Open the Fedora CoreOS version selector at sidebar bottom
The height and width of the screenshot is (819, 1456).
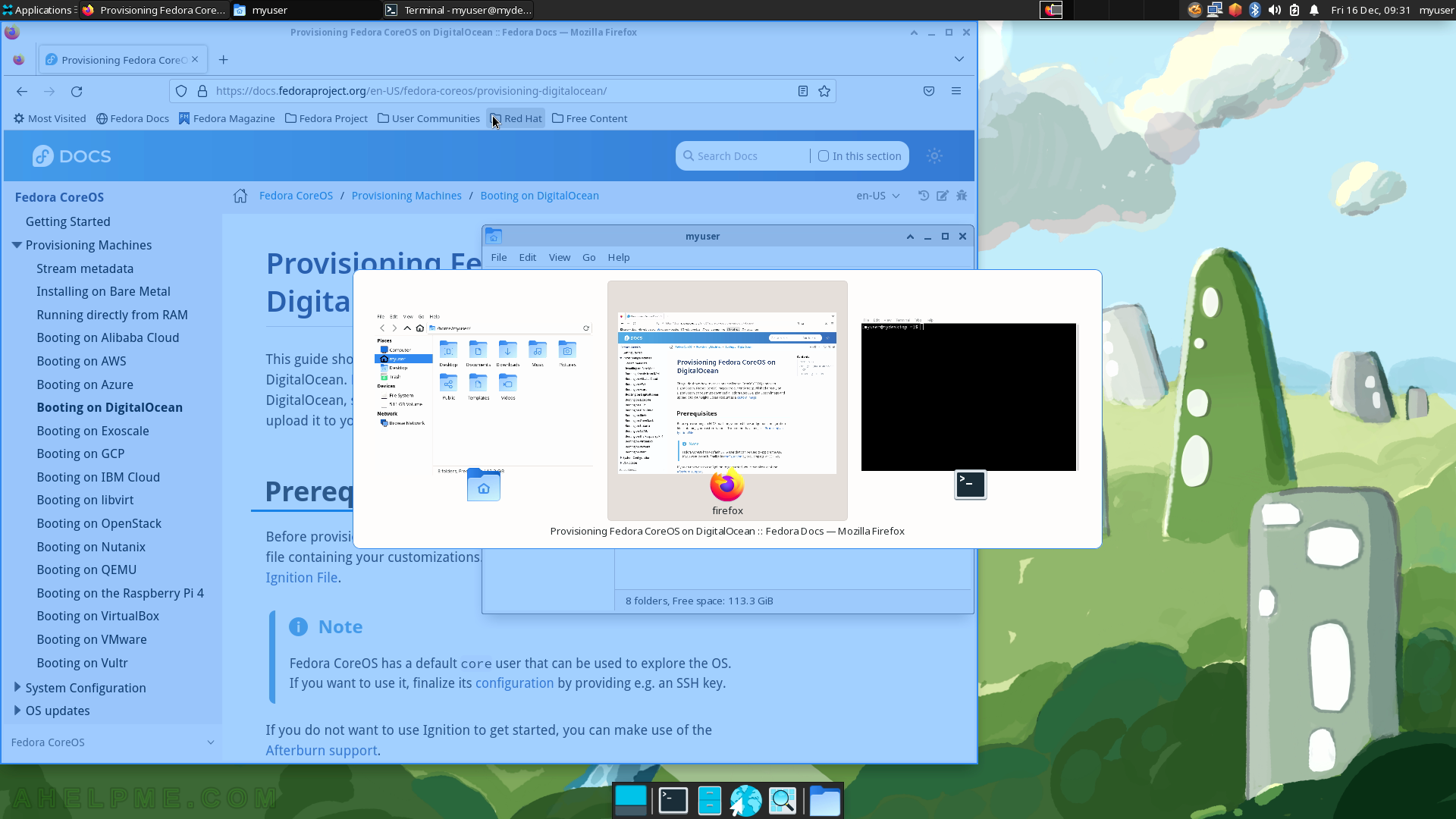(x=112, y=742)
